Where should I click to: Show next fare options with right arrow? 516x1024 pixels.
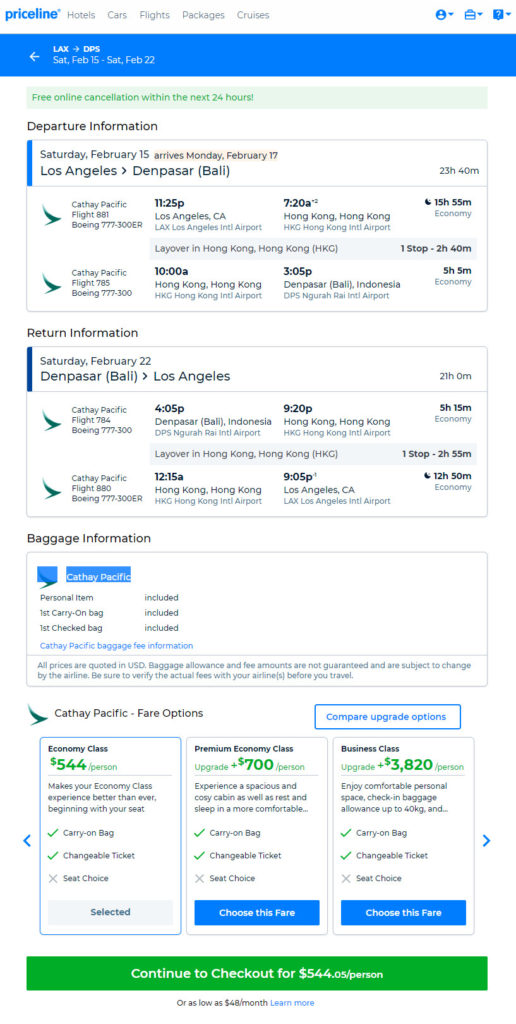[x=486, y=840]
